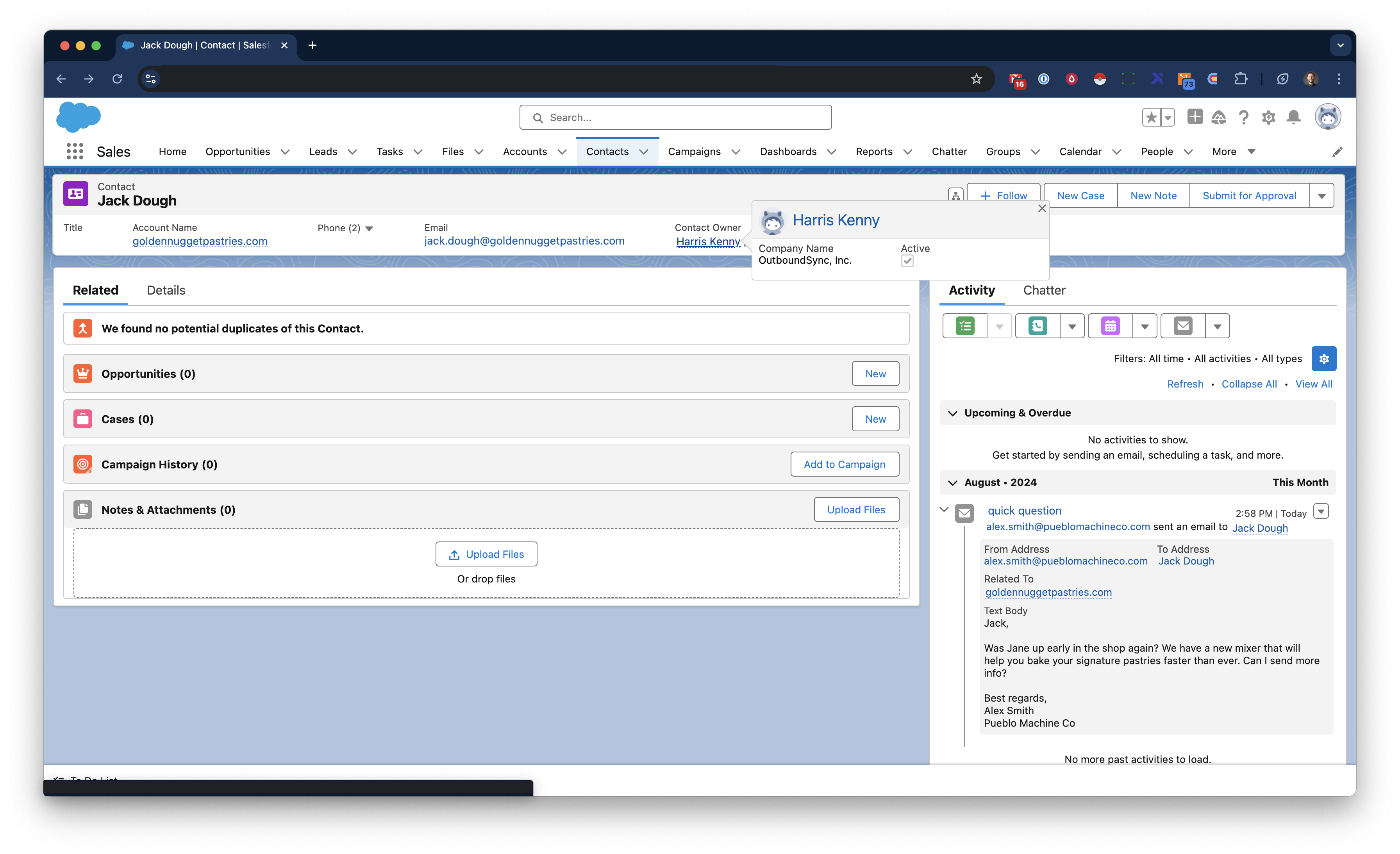Open the App Launcher waffle icon
Screen dimensions: 1400x854
tap(75, 151)
